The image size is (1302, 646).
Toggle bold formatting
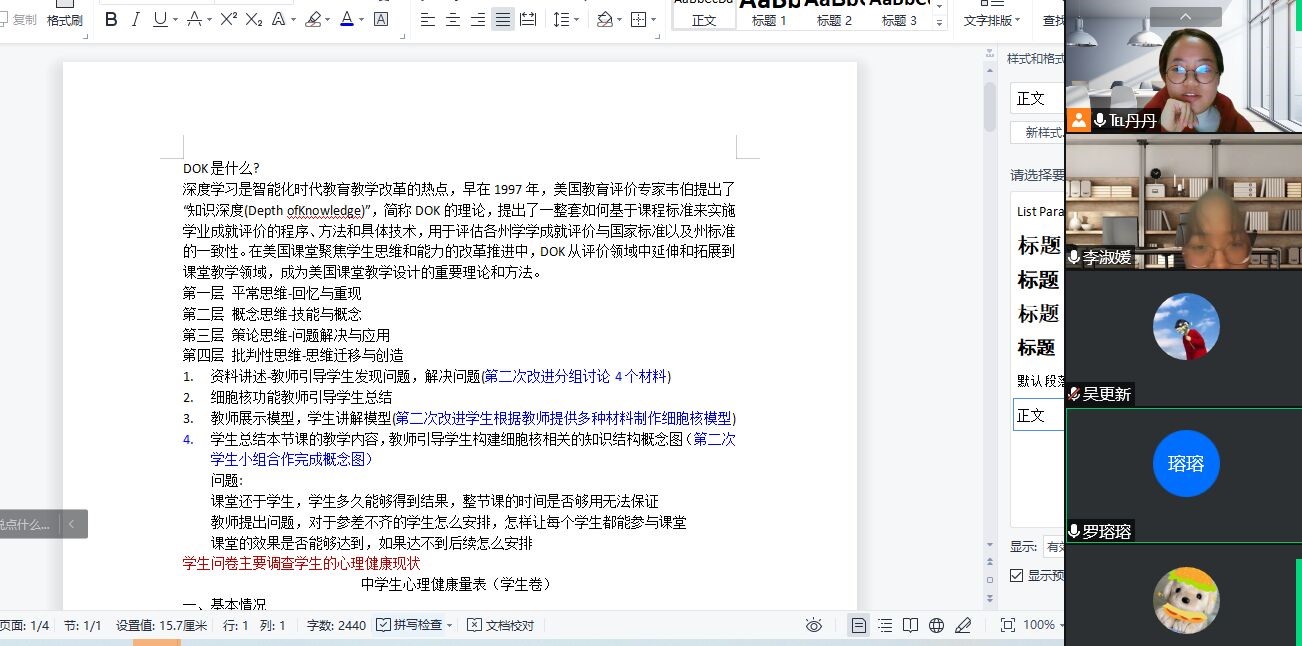111,19
